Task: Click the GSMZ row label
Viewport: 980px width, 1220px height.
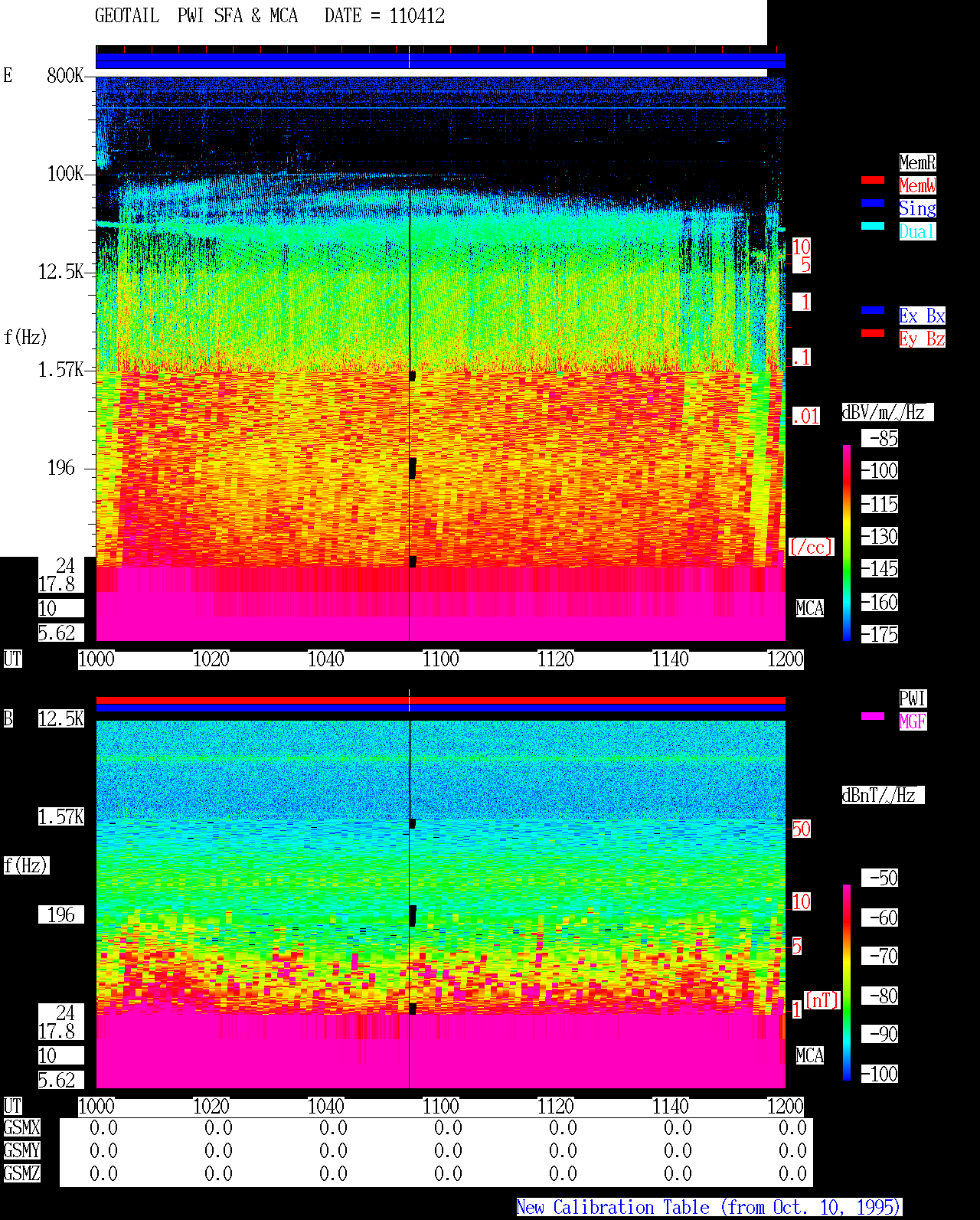Action: coord(21,1173)
